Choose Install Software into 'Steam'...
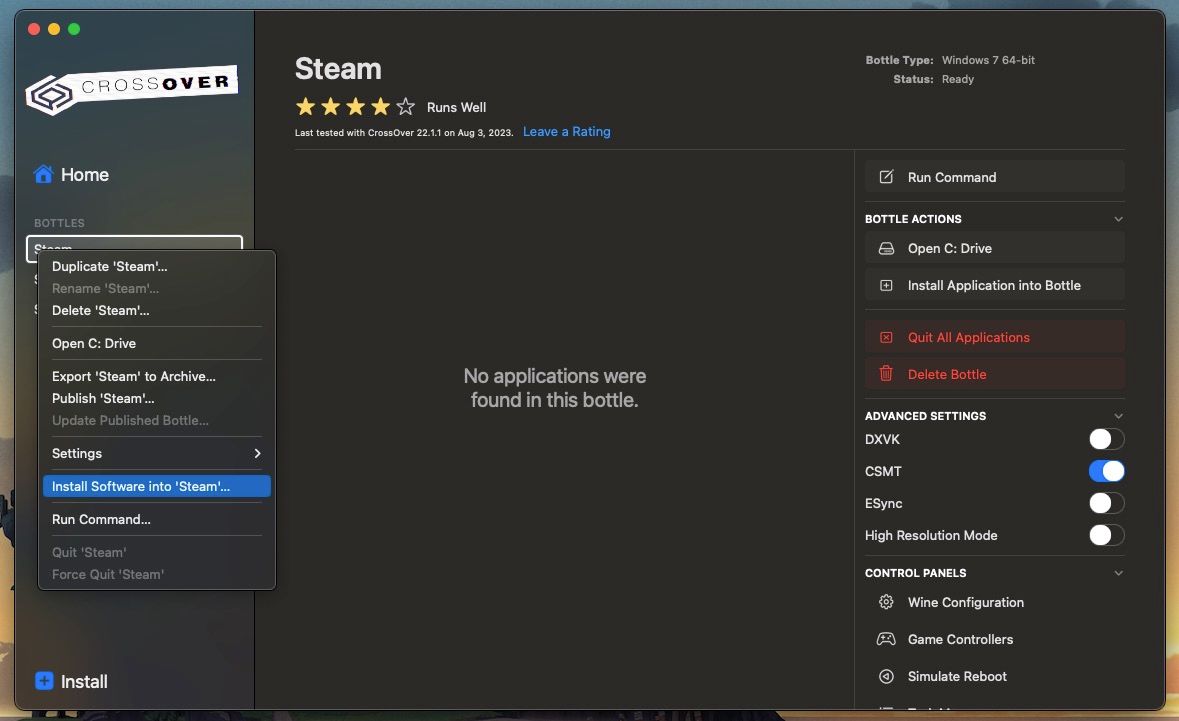The height and width of the screenshot is (721, 1179). [x=156, y=486]
